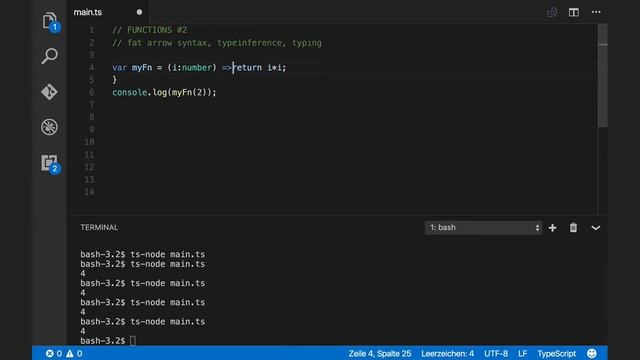Click 'myFn' variable name on line 4
This screenshot has width=640, height=360.
pyautogui.click(x=142, y=67)
